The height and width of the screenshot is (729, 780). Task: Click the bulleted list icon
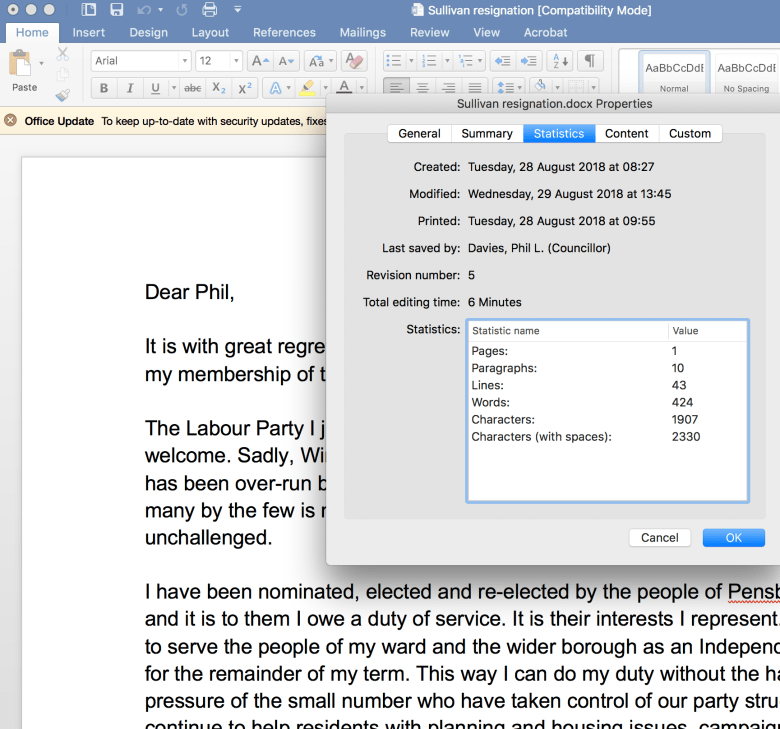(393, 61)
